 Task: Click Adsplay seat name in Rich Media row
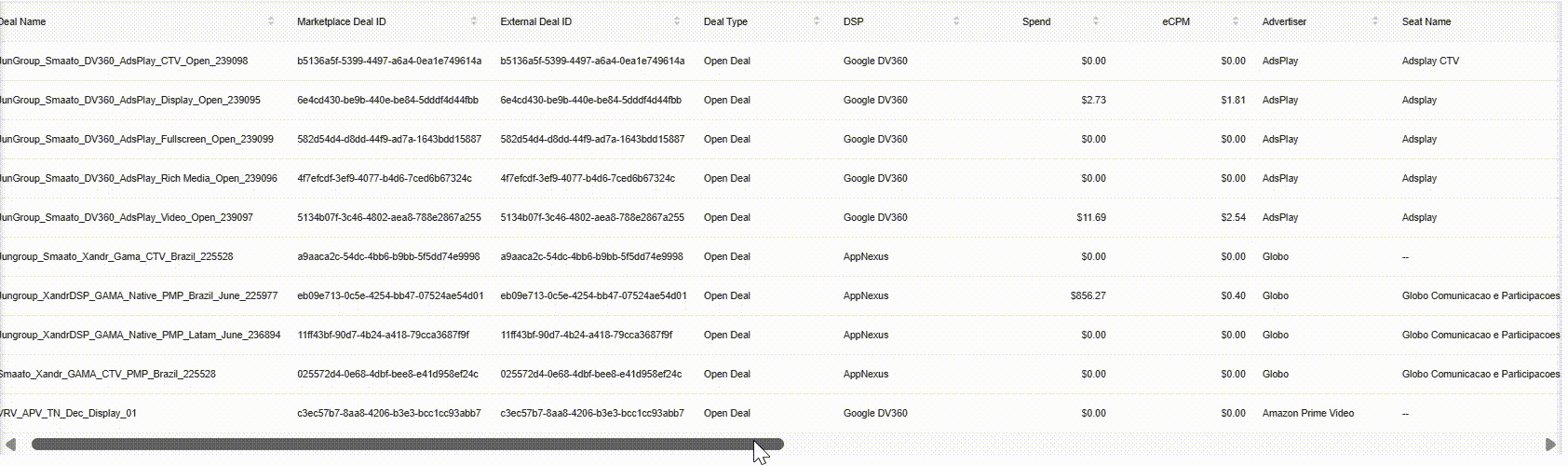[x=1419, y=178]
